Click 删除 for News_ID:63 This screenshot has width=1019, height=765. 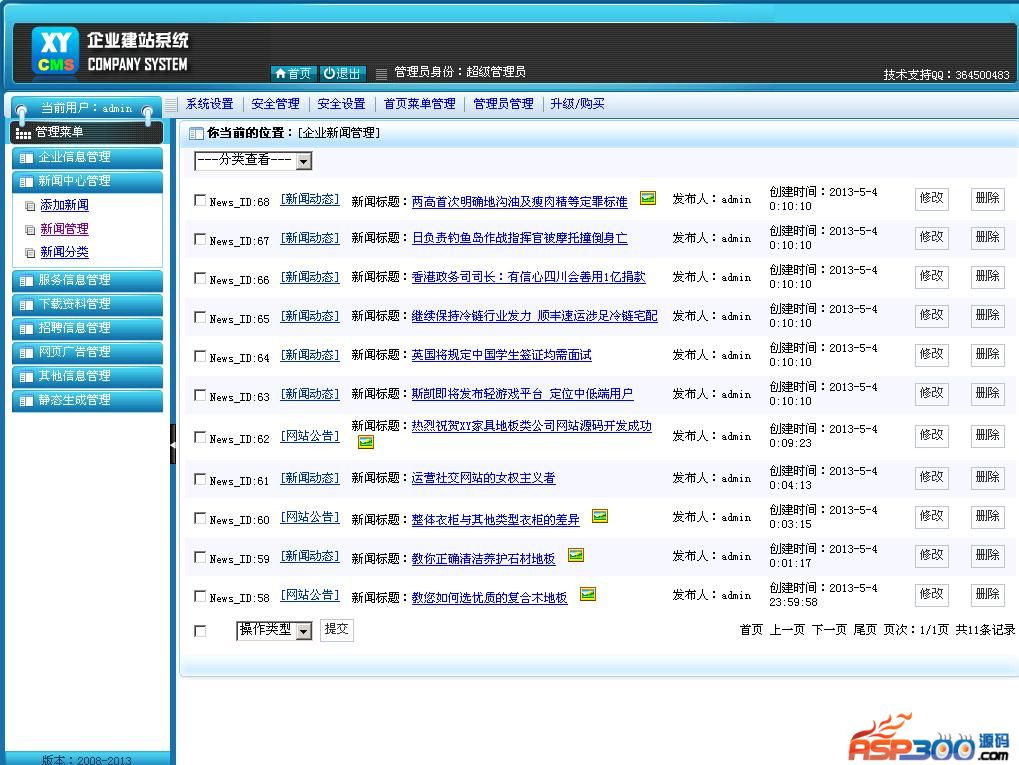[987, 393]
